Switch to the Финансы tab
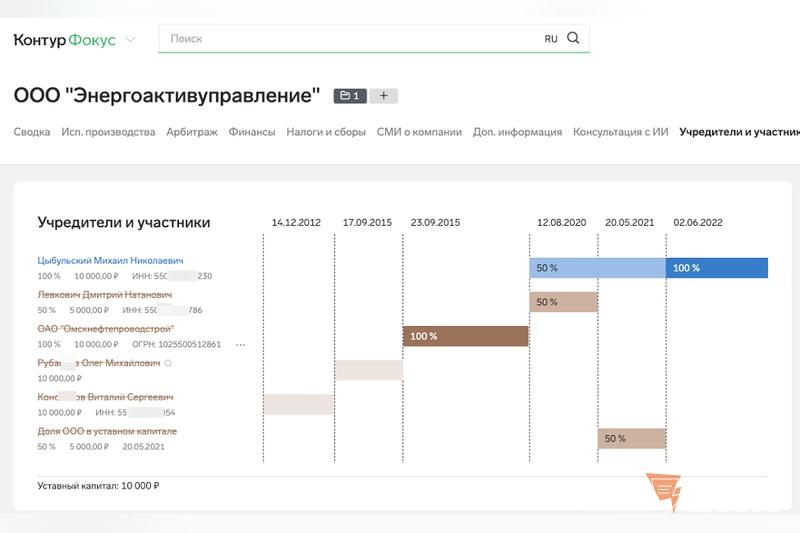This screenshot has height=533, width=800. (x=251, y=132)
